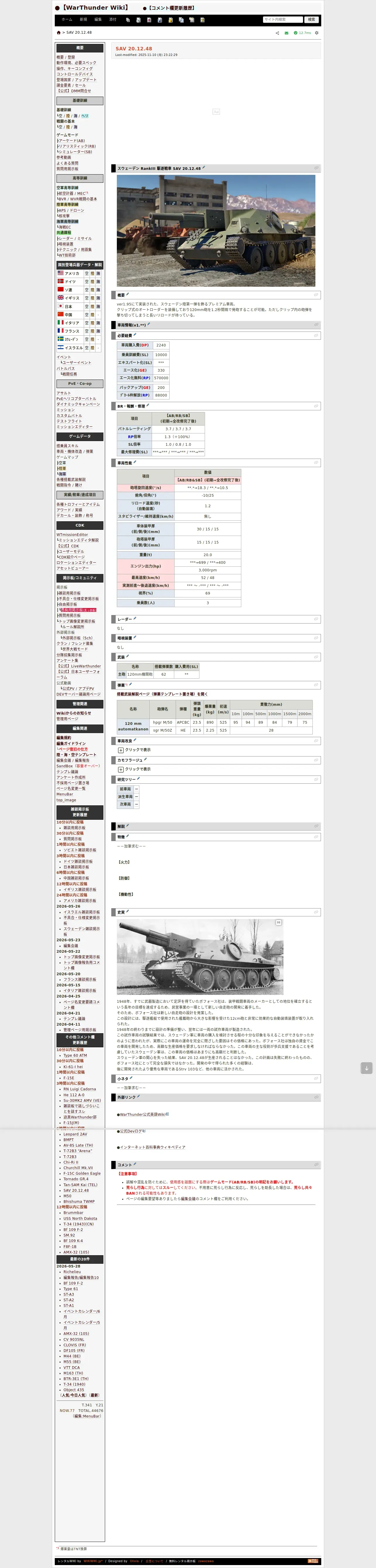Expand 車両改良 クリックで表示 section
The height and width of the screenshot is (1568, 376).
(x=134, y=750)
